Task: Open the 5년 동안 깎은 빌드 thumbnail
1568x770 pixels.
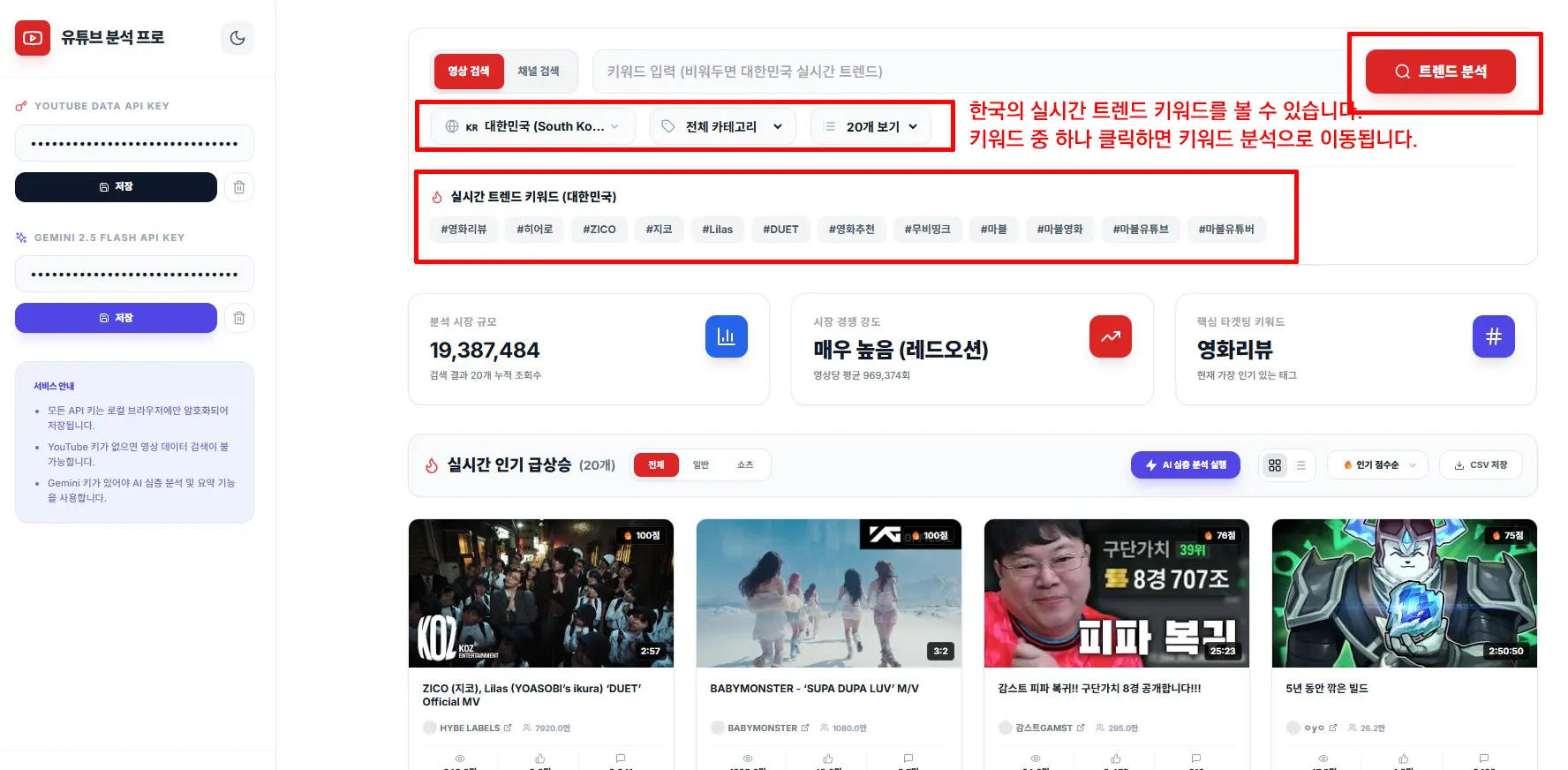Action: pyautogui.click(x=1405, y=593)
